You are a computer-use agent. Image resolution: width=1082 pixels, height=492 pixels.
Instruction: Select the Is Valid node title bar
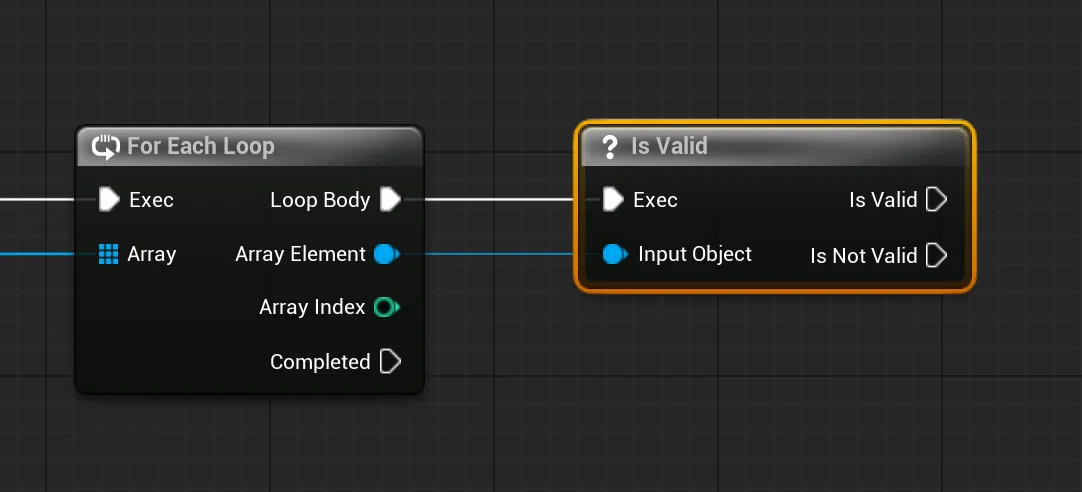click(x=774, y=146)
